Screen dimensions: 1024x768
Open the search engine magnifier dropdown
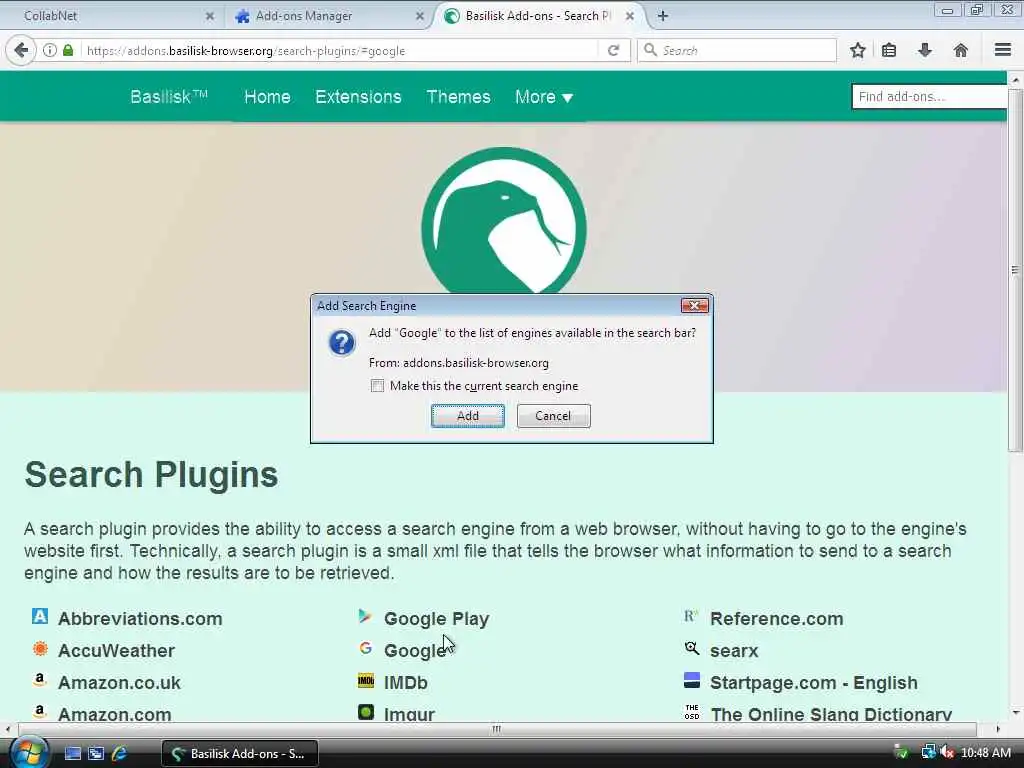tap(650, 50)
